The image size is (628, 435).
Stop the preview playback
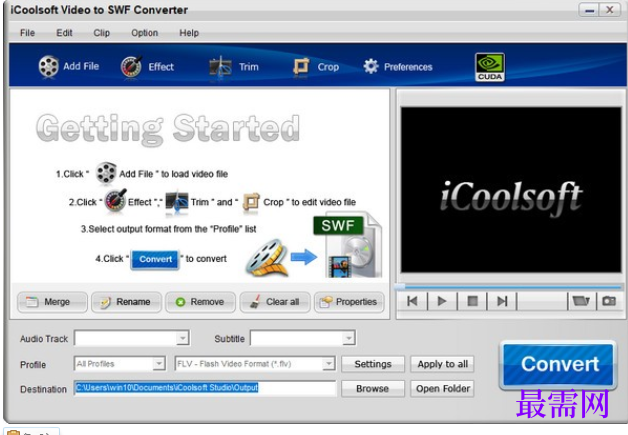472,301
